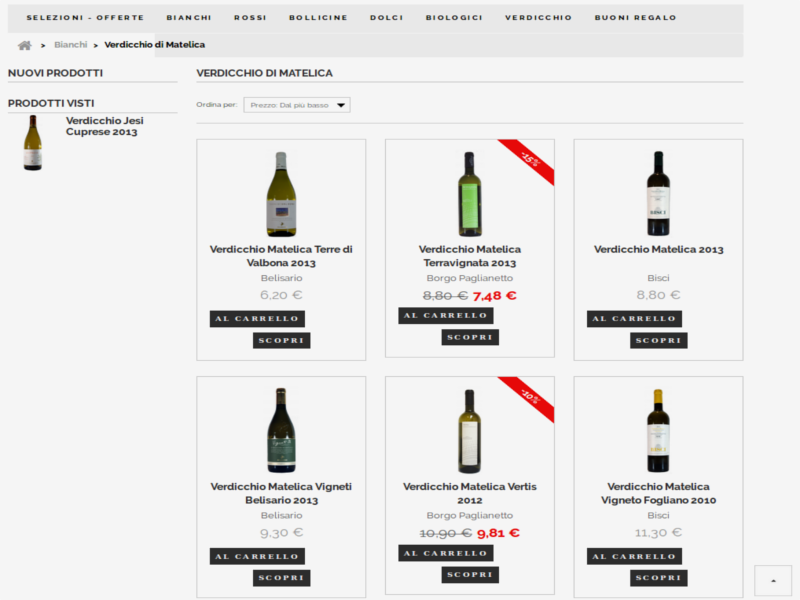This screenshot has width=800, height=600.
Task: Click Bisci under Vigneto Fogliano 2010
Action: [658, 515]
